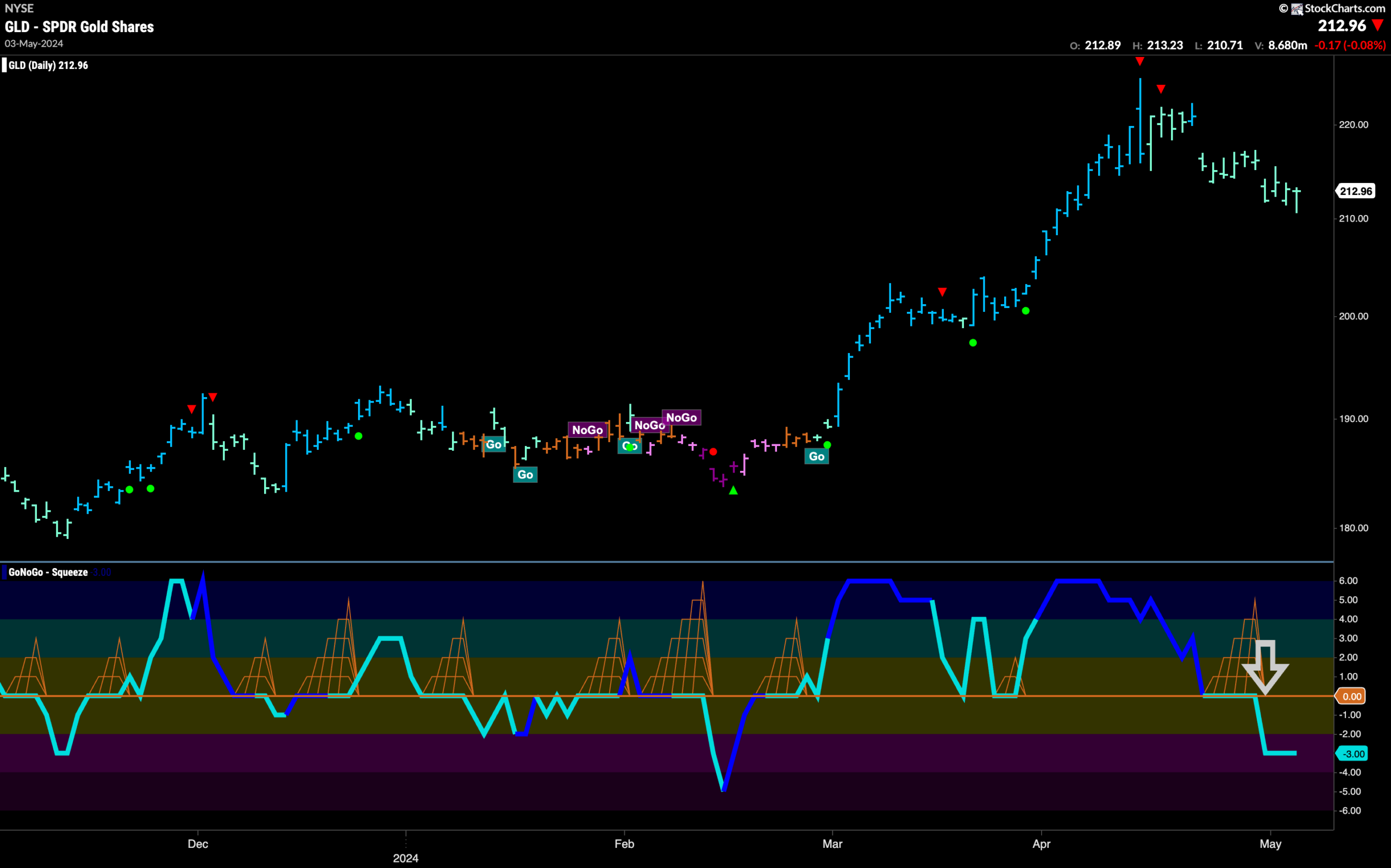Click the StockCharts.com logo icon

point(1297,9)
